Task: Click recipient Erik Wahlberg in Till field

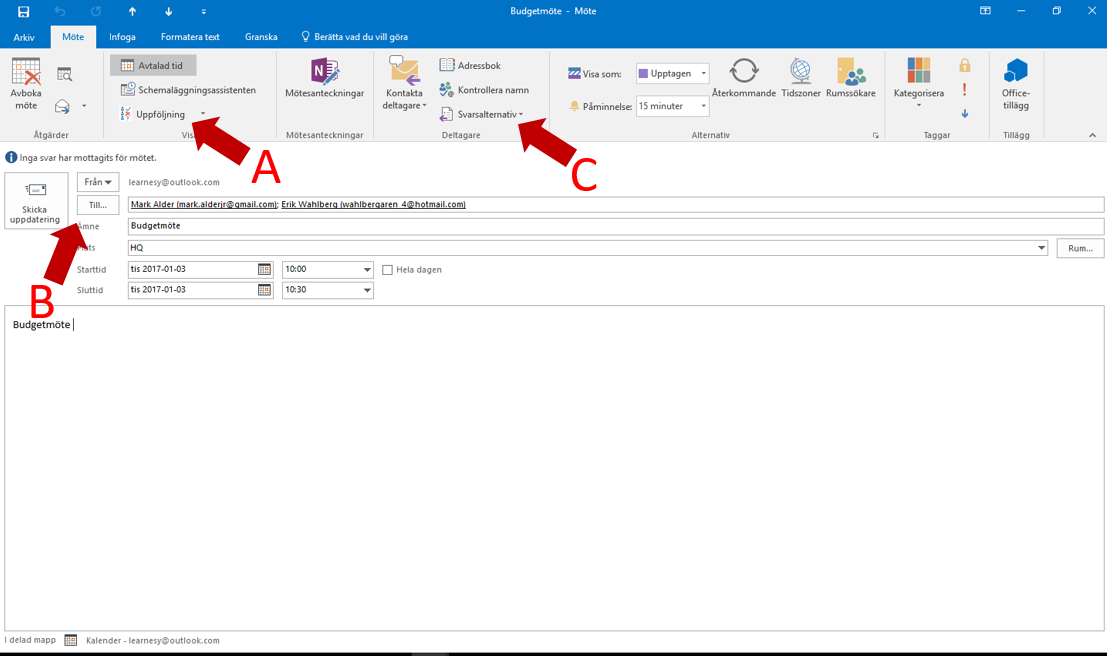Action: [373, 204]
